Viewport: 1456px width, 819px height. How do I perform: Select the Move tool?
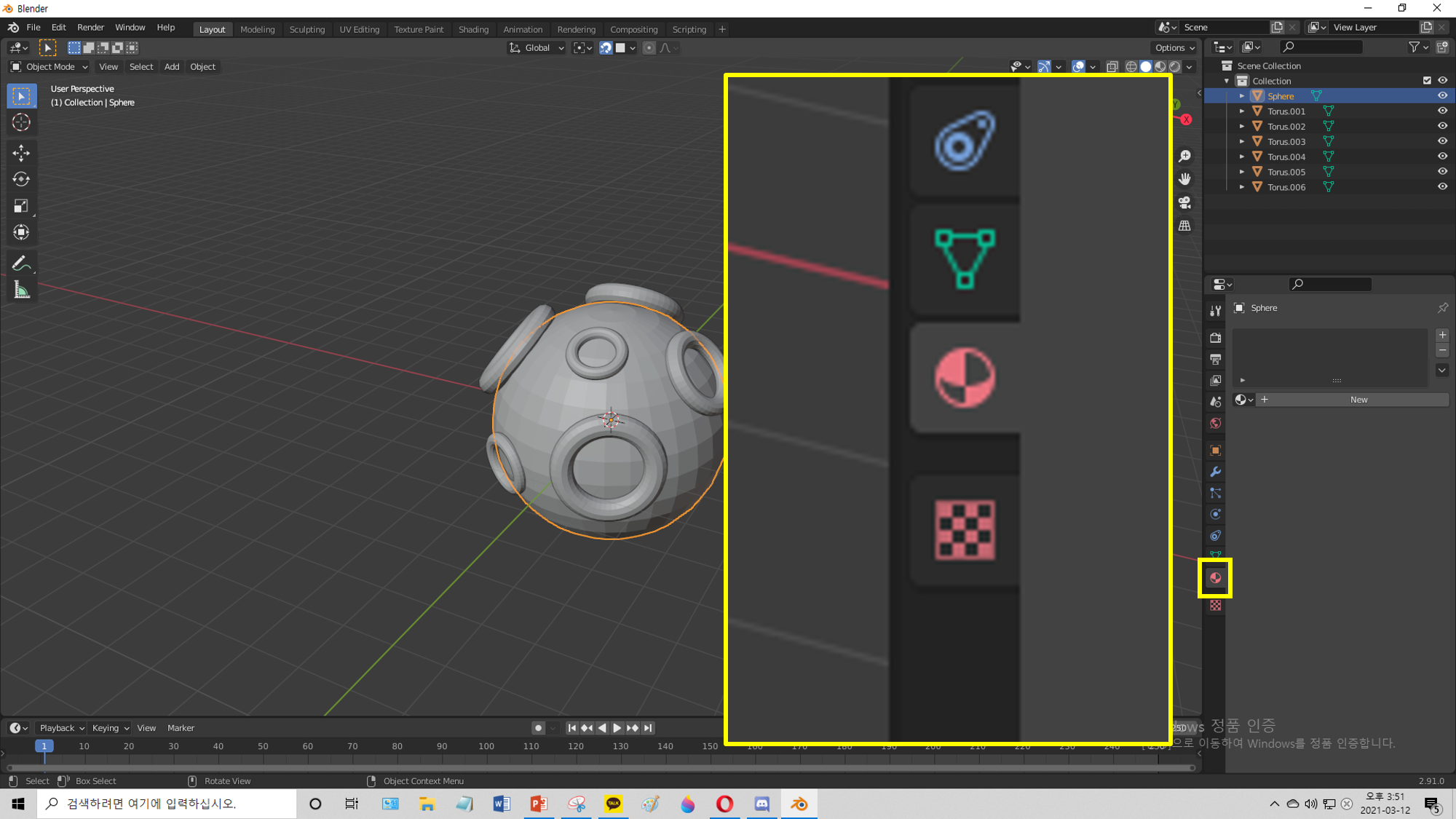21,152
